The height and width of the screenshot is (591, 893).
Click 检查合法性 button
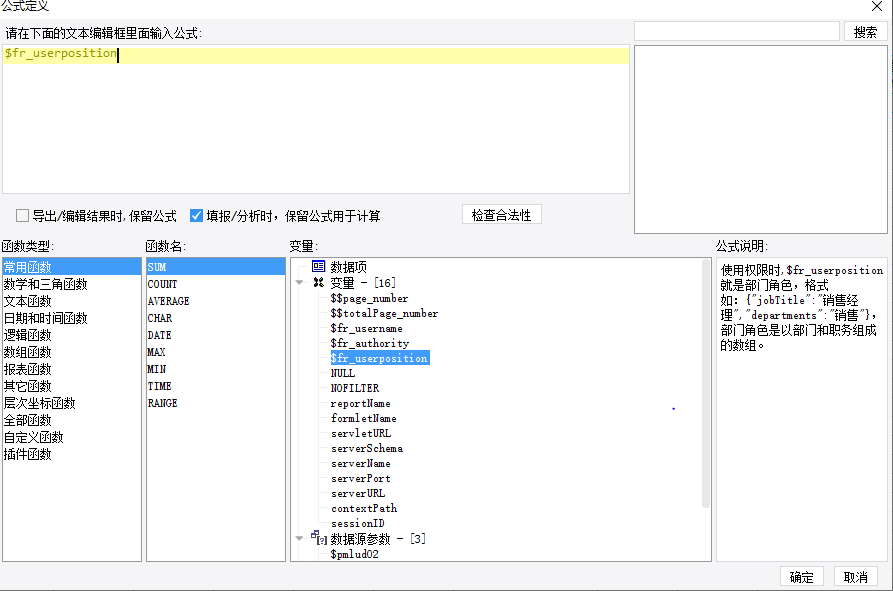coord(501,215)
